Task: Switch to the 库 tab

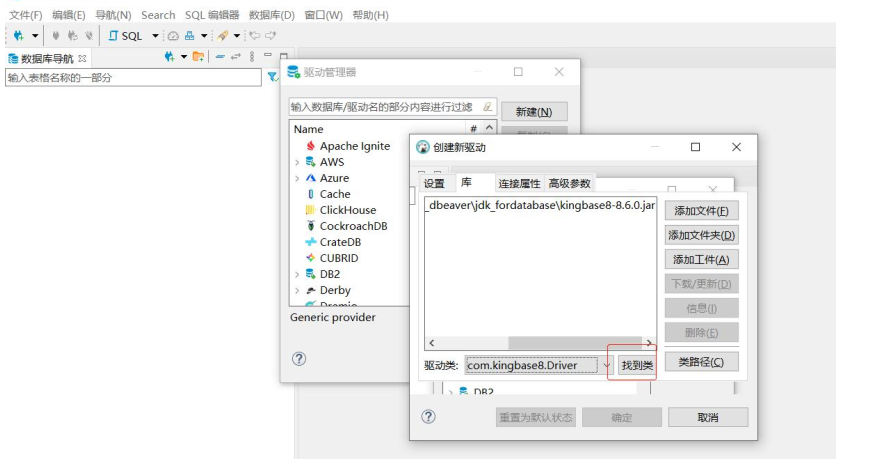Action: point(466,182)
